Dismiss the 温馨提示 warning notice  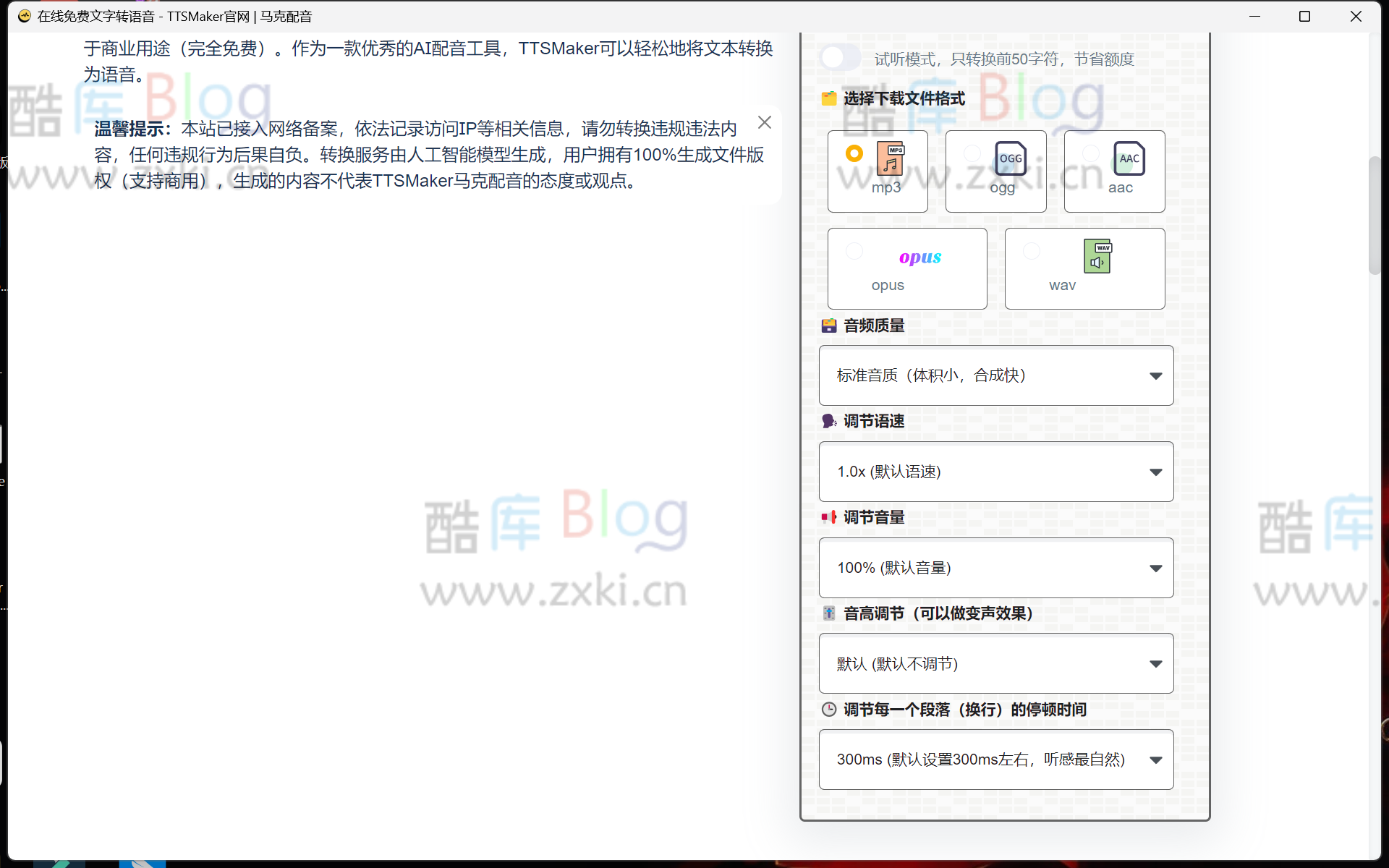pos(765,122)
